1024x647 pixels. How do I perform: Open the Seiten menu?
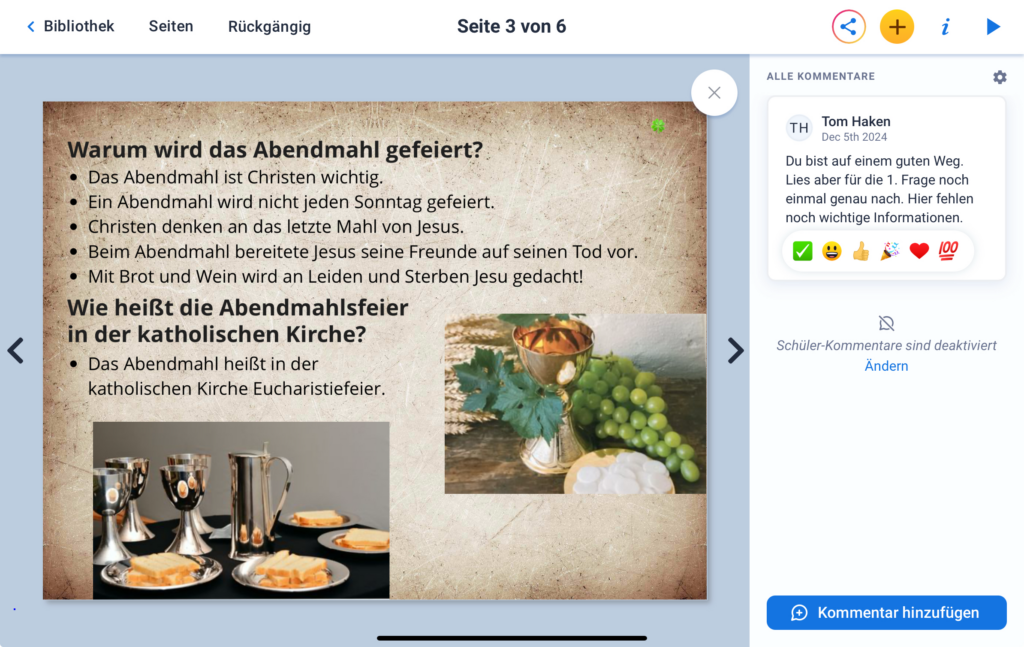171,26
